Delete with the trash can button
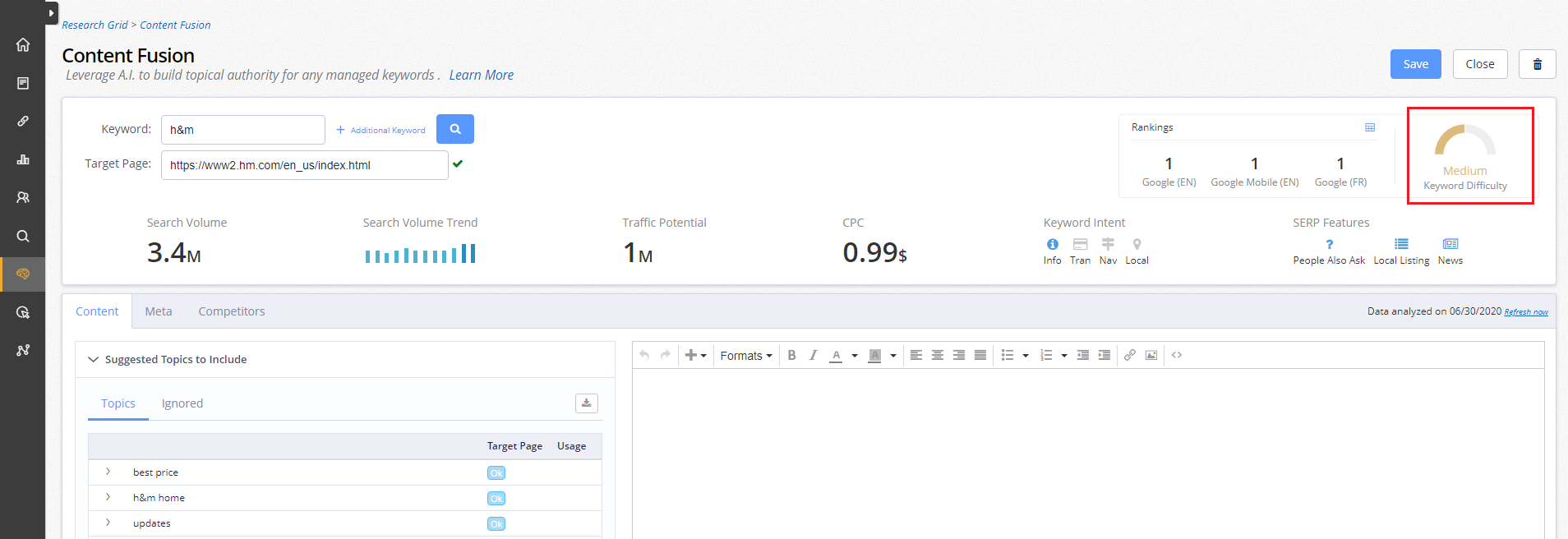 [1537, 64]
